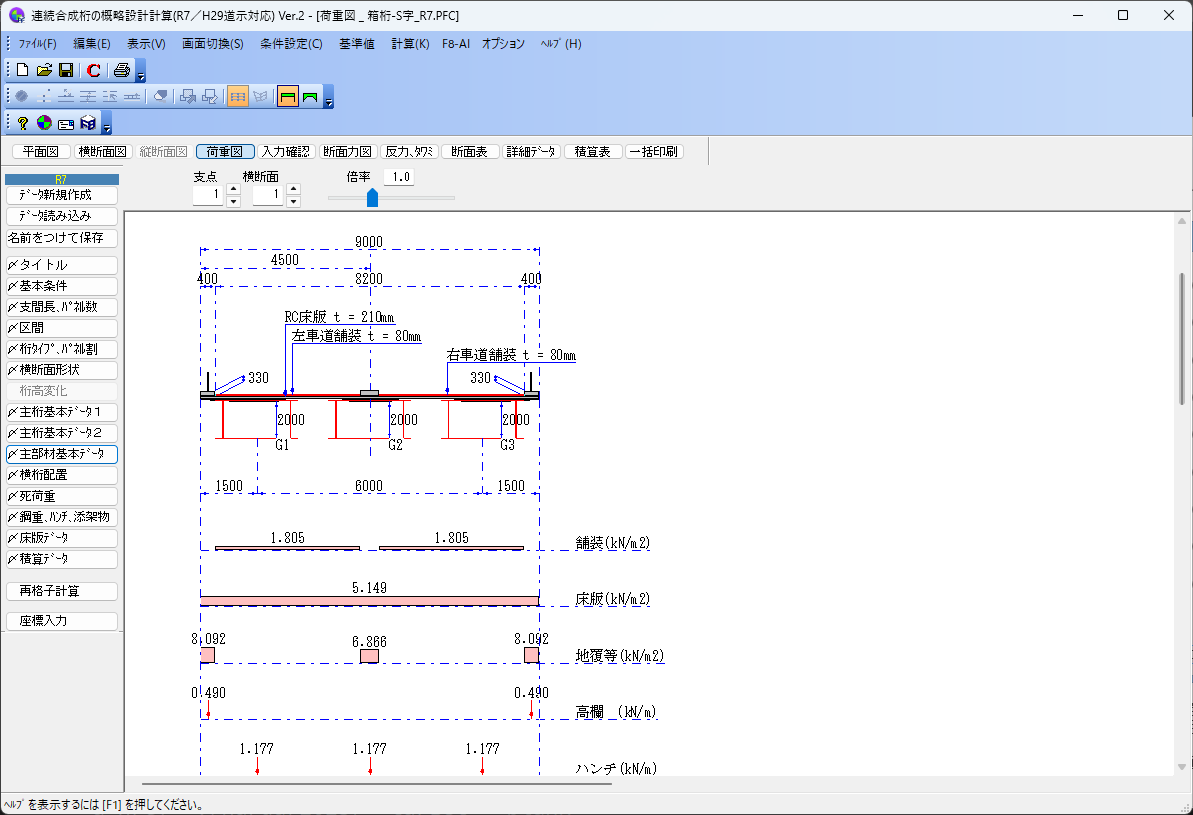The image size is (1193, 815).
Task: Click the Printer icon
Action: click(x=122, y=70)
